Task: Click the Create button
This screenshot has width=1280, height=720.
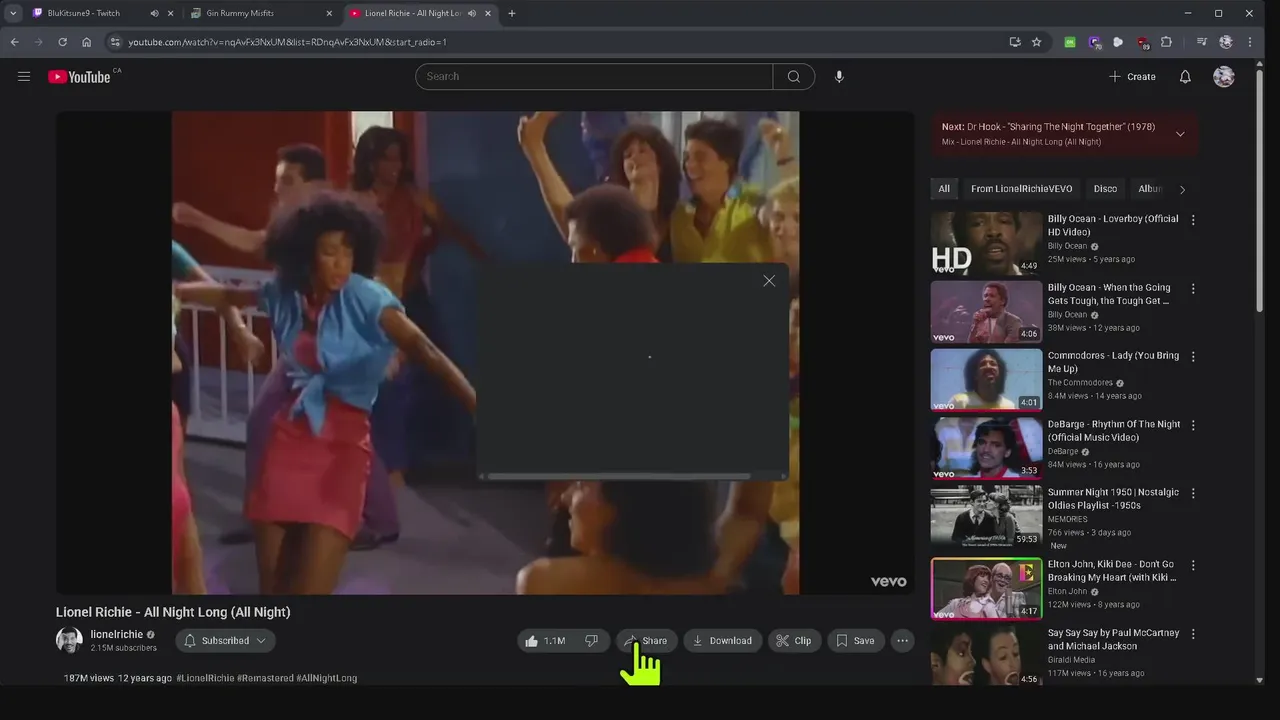Action: pyautogui.click(x=1132, y=77)
